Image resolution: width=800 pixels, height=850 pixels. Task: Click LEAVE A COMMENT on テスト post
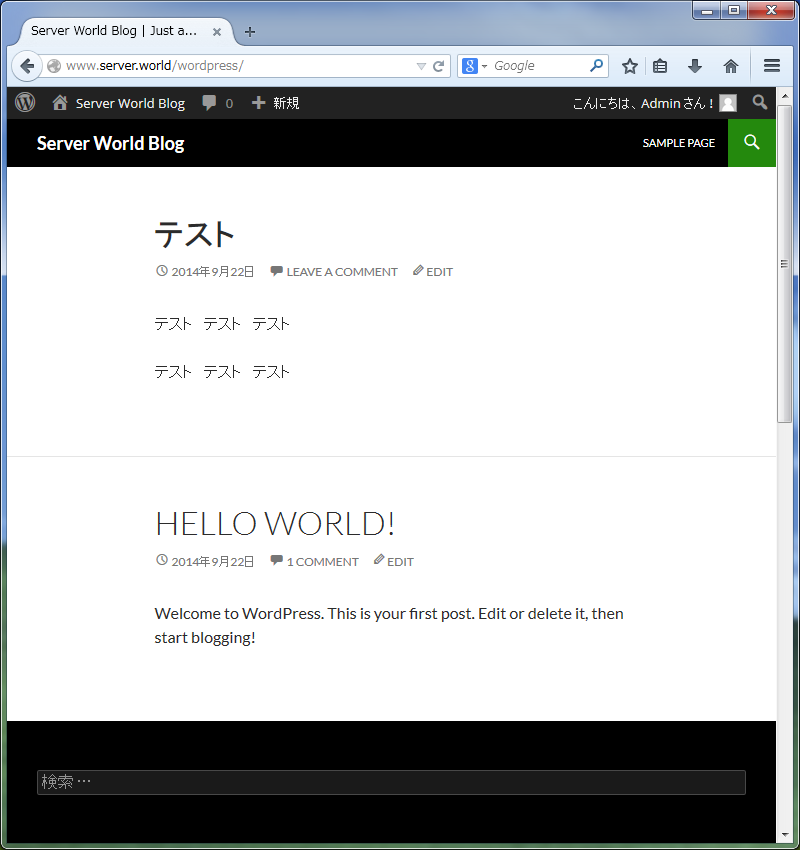(342, 272)
